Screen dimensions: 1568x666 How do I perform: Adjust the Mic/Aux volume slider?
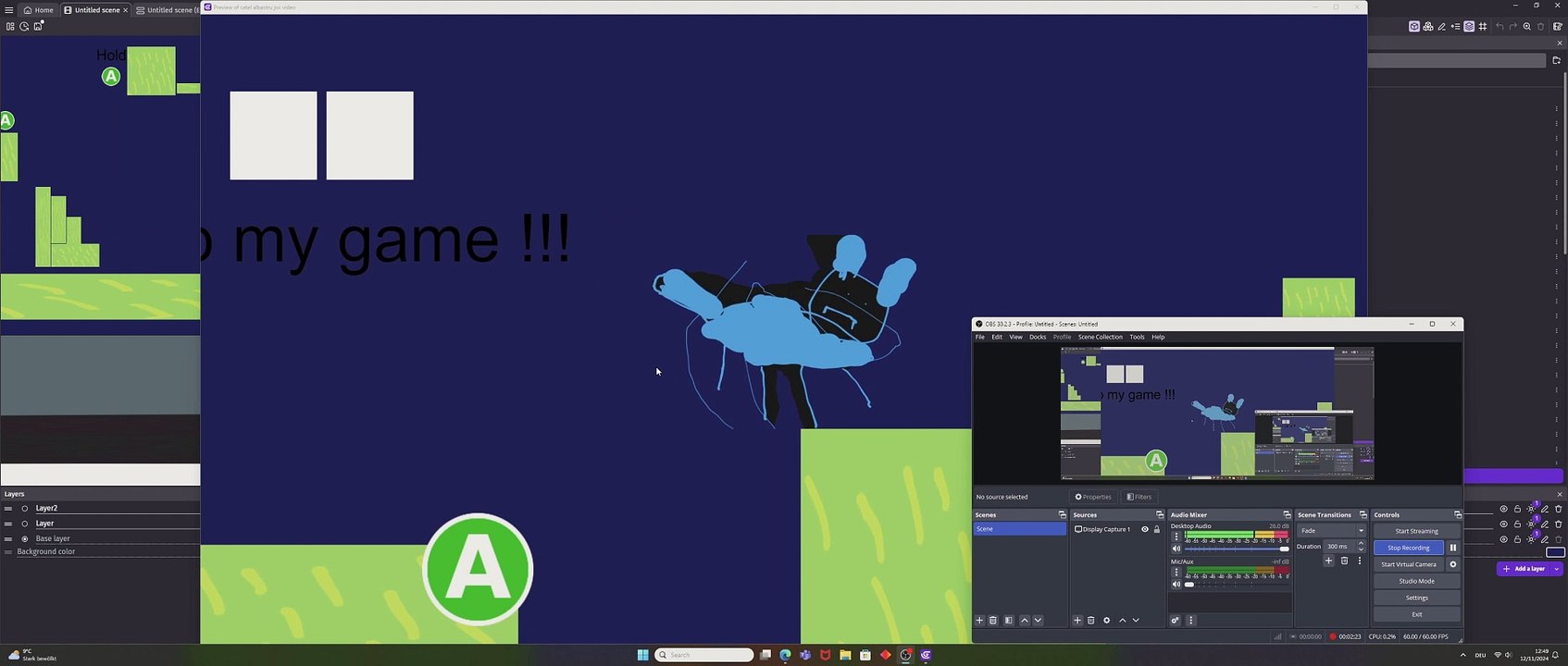(x=1237, y=585)
